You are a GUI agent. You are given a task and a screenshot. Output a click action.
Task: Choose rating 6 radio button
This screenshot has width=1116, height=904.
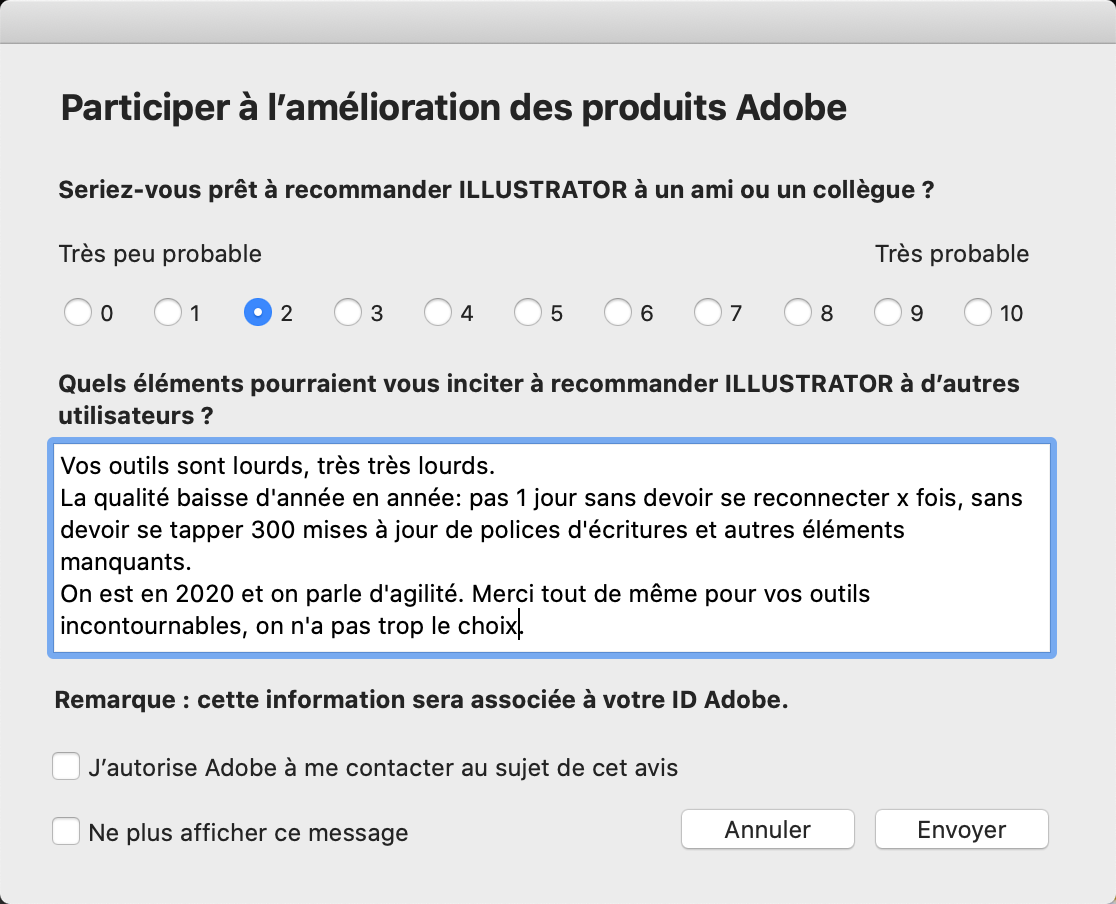click(x=618, y=312)
